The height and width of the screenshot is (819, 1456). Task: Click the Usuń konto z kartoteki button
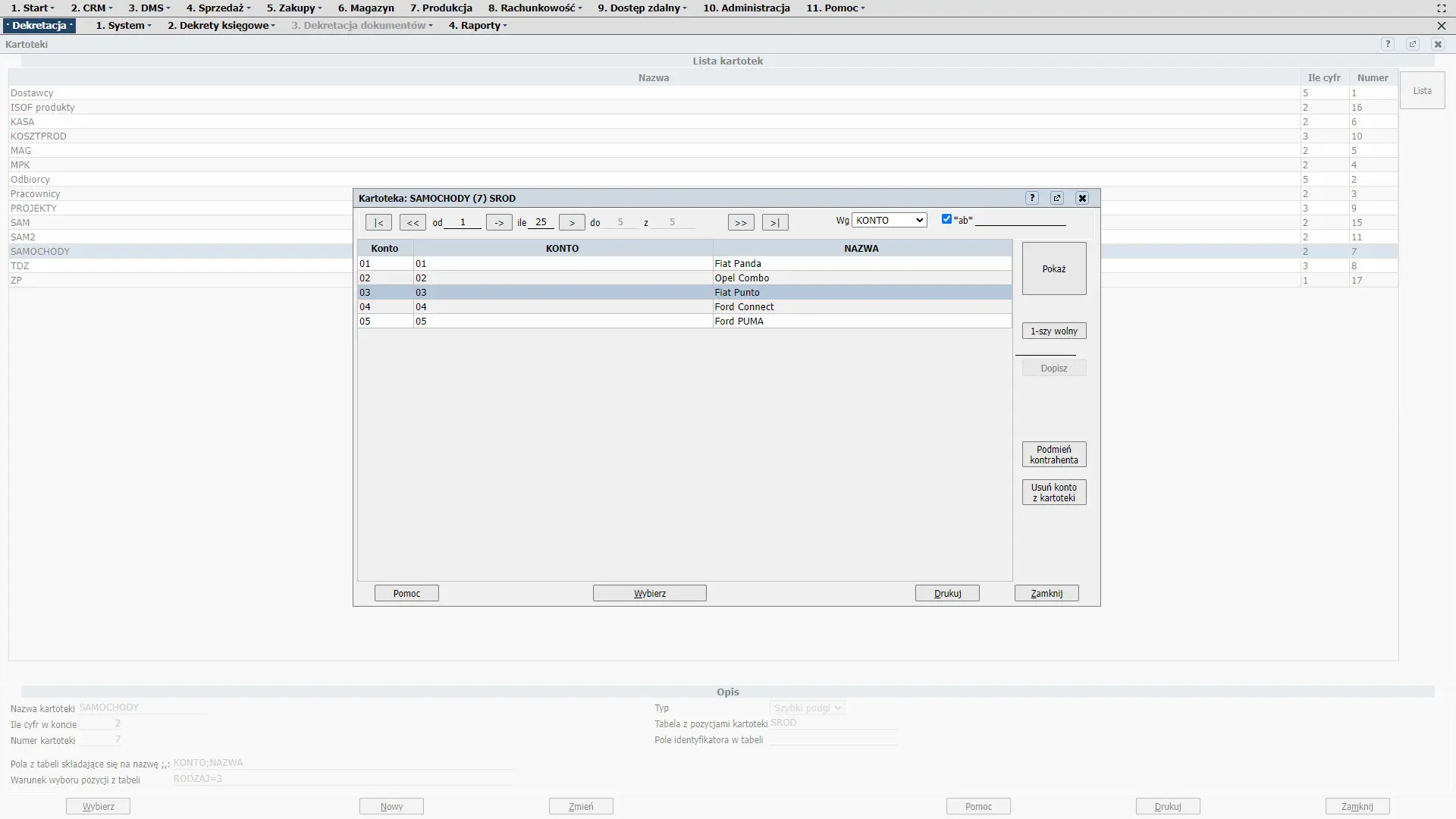pos(1054,492)
